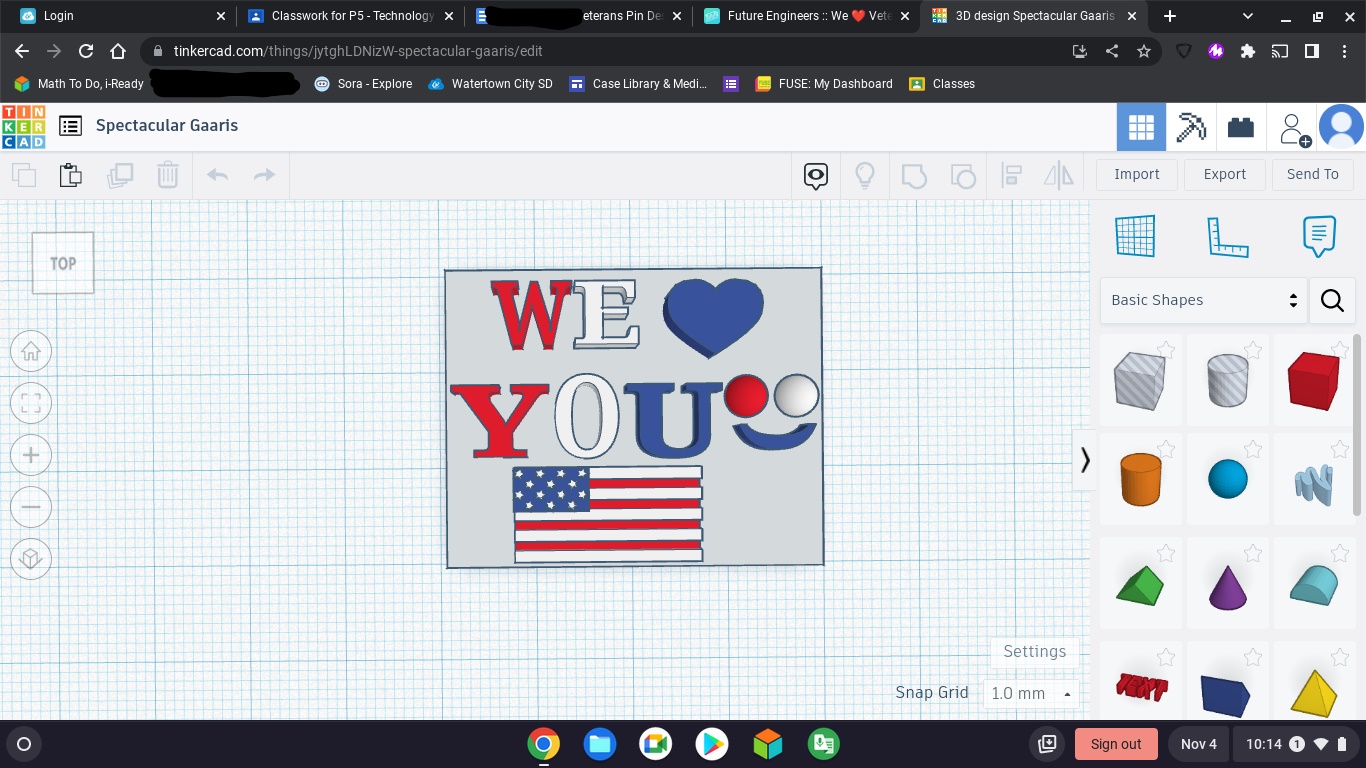The width and height of the screenshot is (1366, 768).
Task: Toggle perspective/orthographic view cube icon
Action: pyautogui.click(x=31, y=558)
